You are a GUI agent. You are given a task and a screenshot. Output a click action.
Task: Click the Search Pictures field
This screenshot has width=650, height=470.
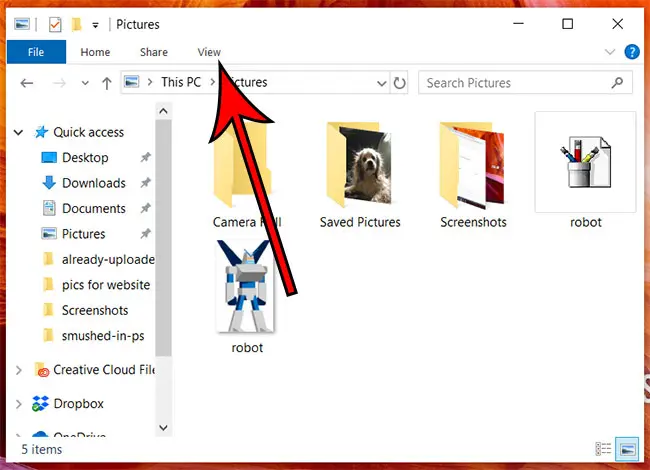coord(525,83)
